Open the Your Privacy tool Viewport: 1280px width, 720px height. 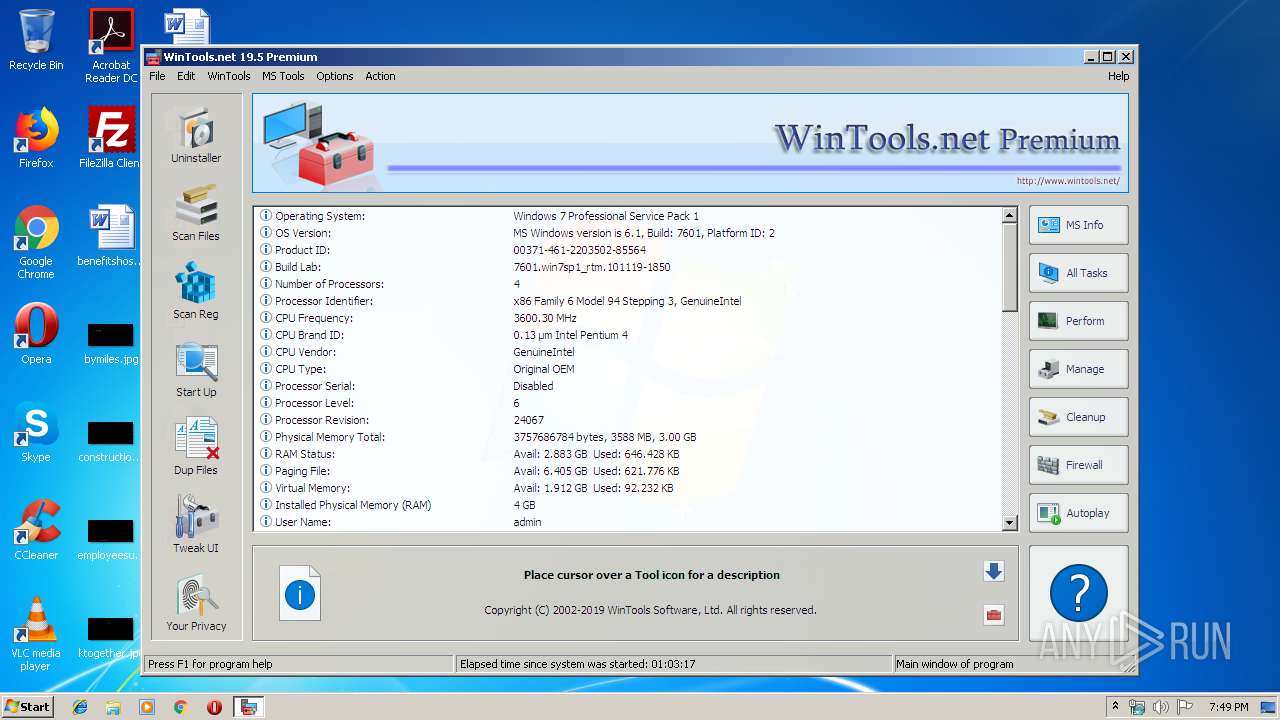(196, 604)
